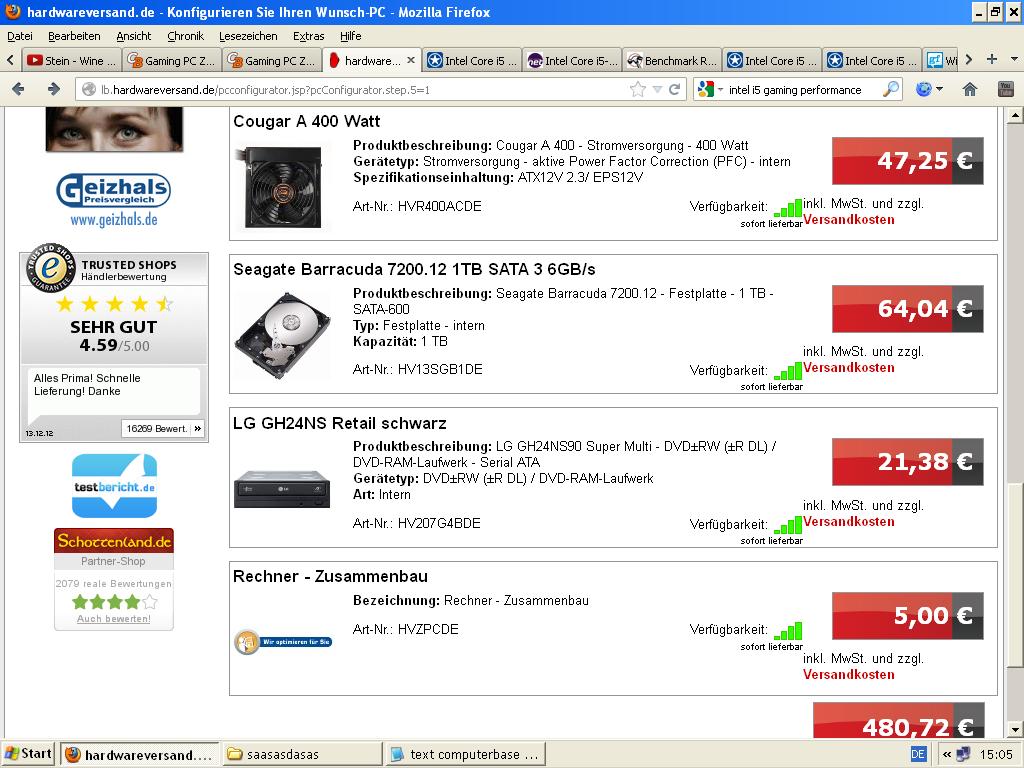Open the Windows Start menu

point(29,754)
